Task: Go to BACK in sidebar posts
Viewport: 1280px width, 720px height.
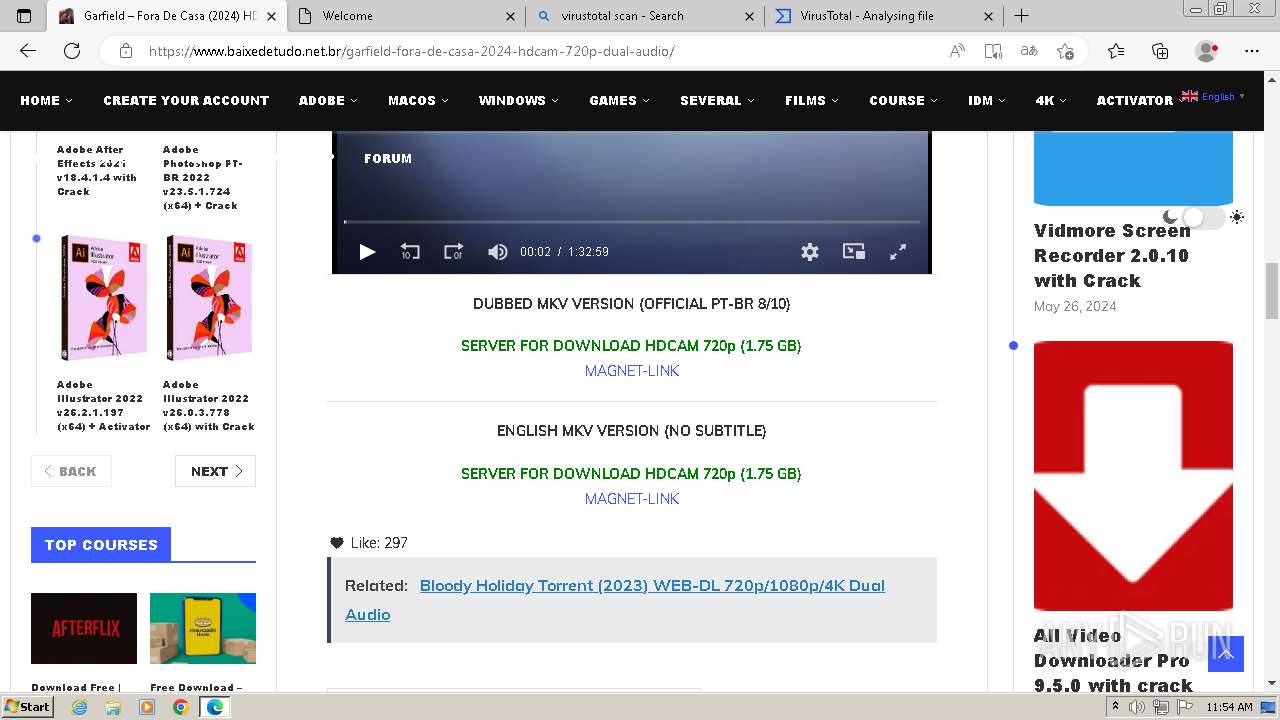Action: pos(71,471)
